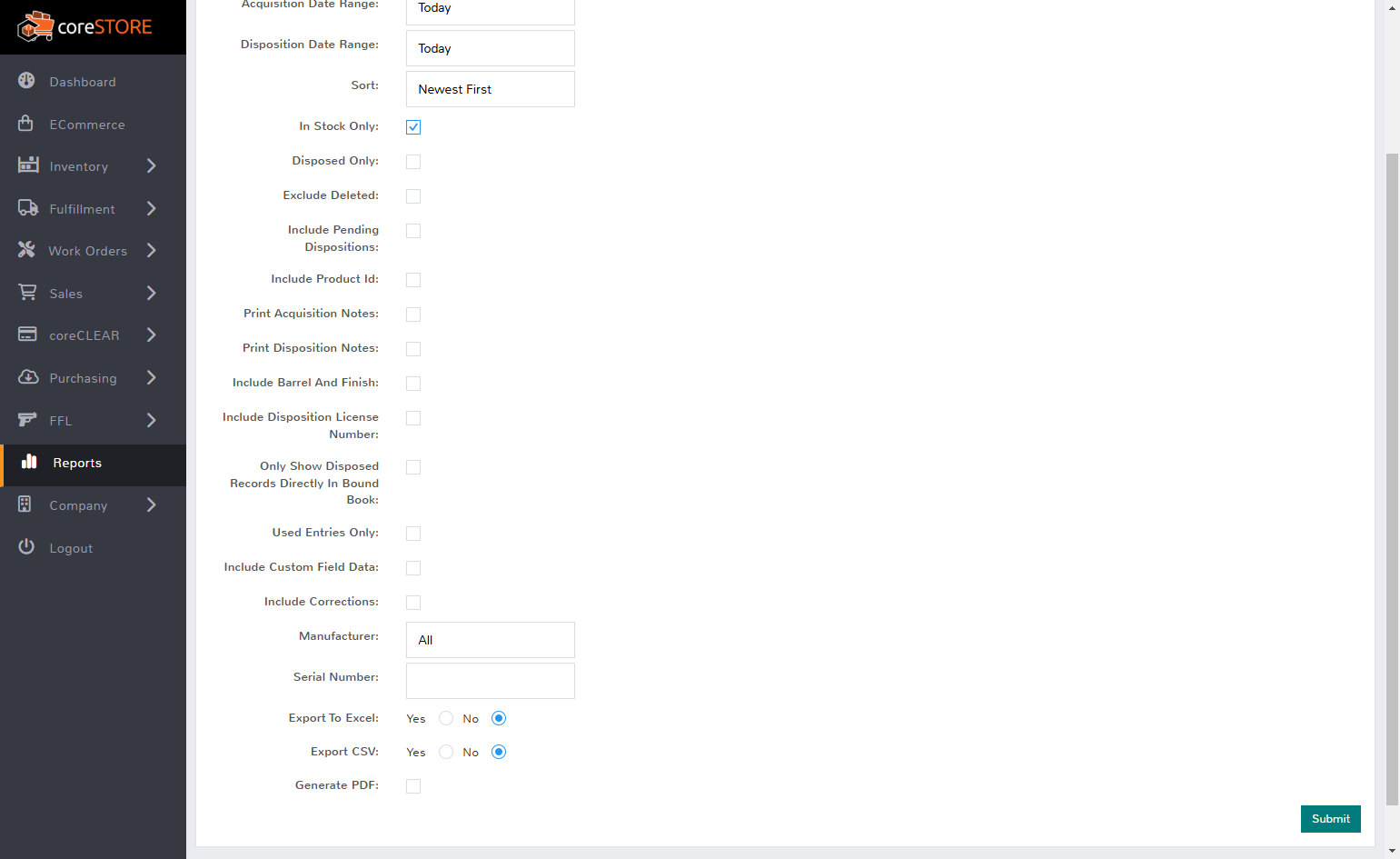Click the ECommerce shopping bag icon
The height and width of the screenshot is (859, 1400).
point(26,123)
